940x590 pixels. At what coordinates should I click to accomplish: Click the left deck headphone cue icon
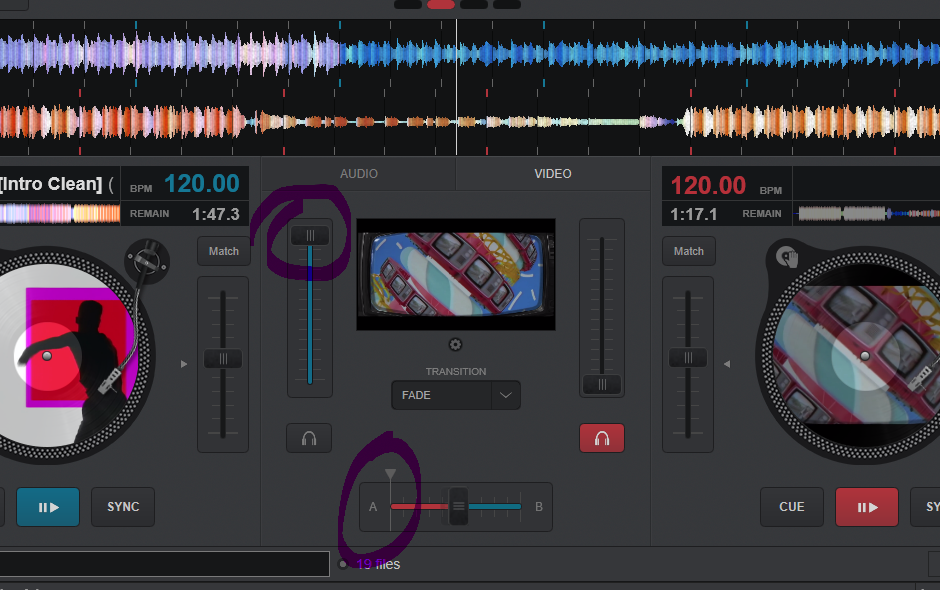pos(309,438)
